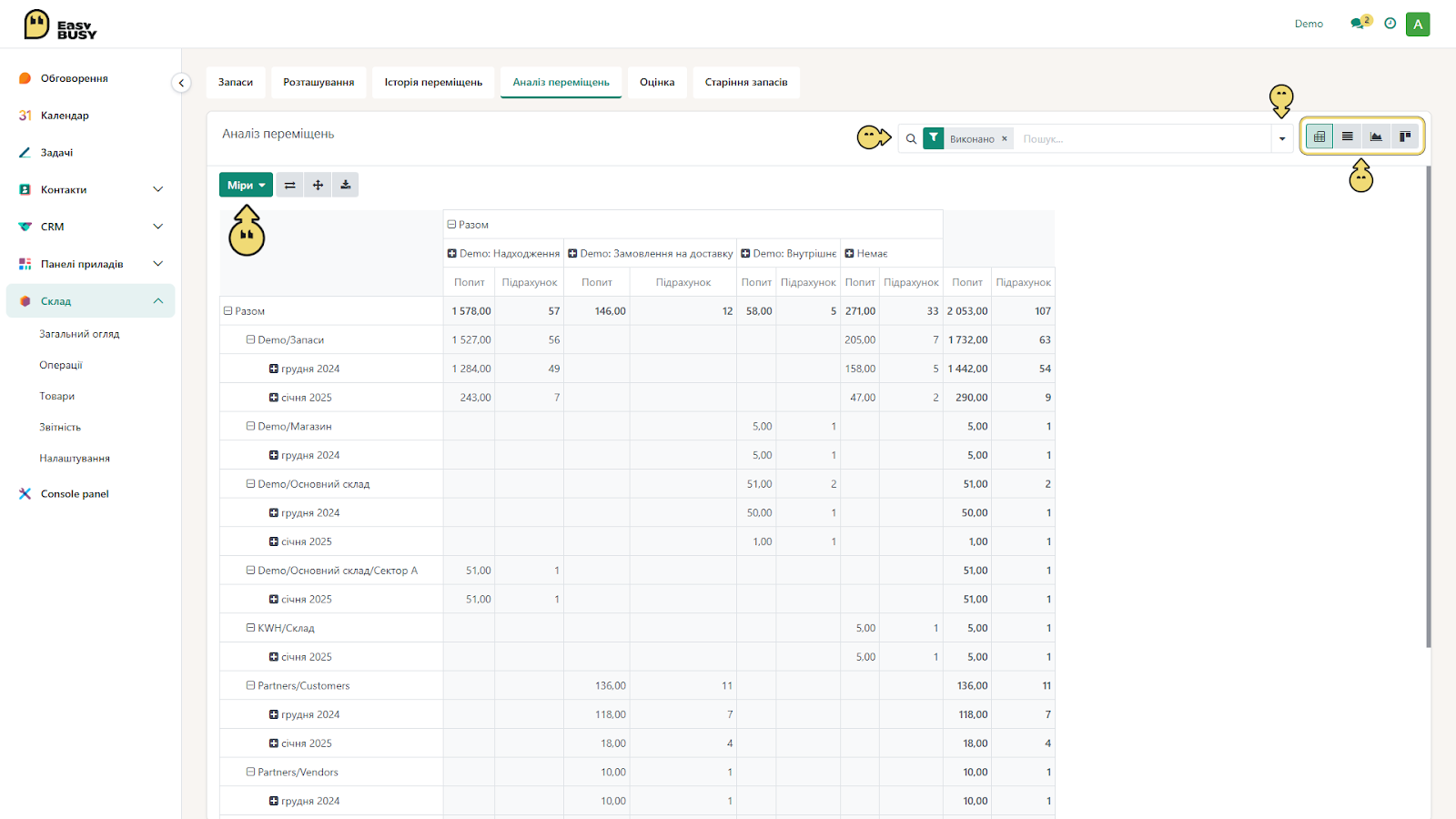Viewport: 1456px width, 819px height.
Task: Open the Старіння запасів tab
Action: click(746, 82)
